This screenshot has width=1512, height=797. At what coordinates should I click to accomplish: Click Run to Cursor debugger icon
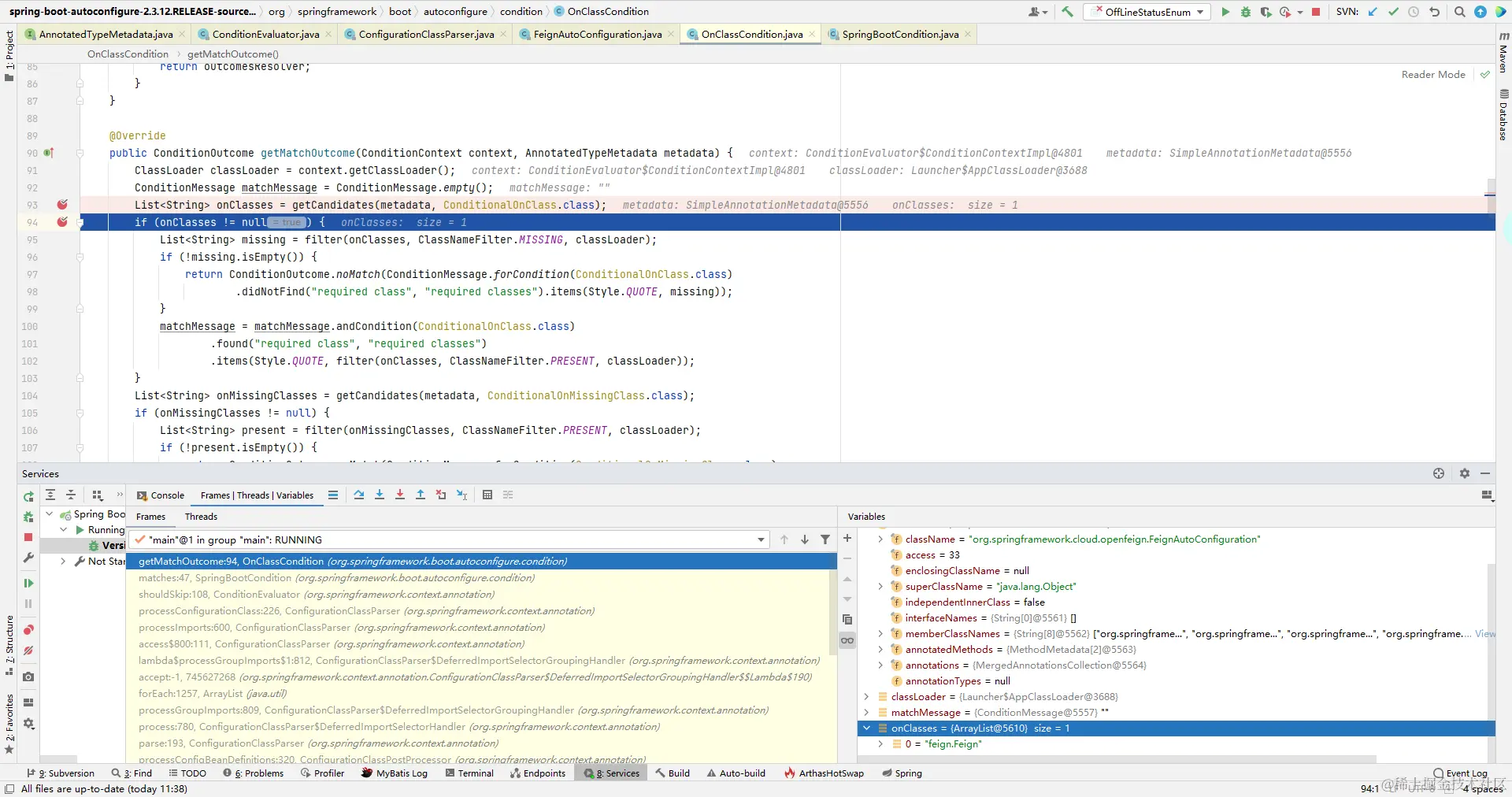(462, 495)
